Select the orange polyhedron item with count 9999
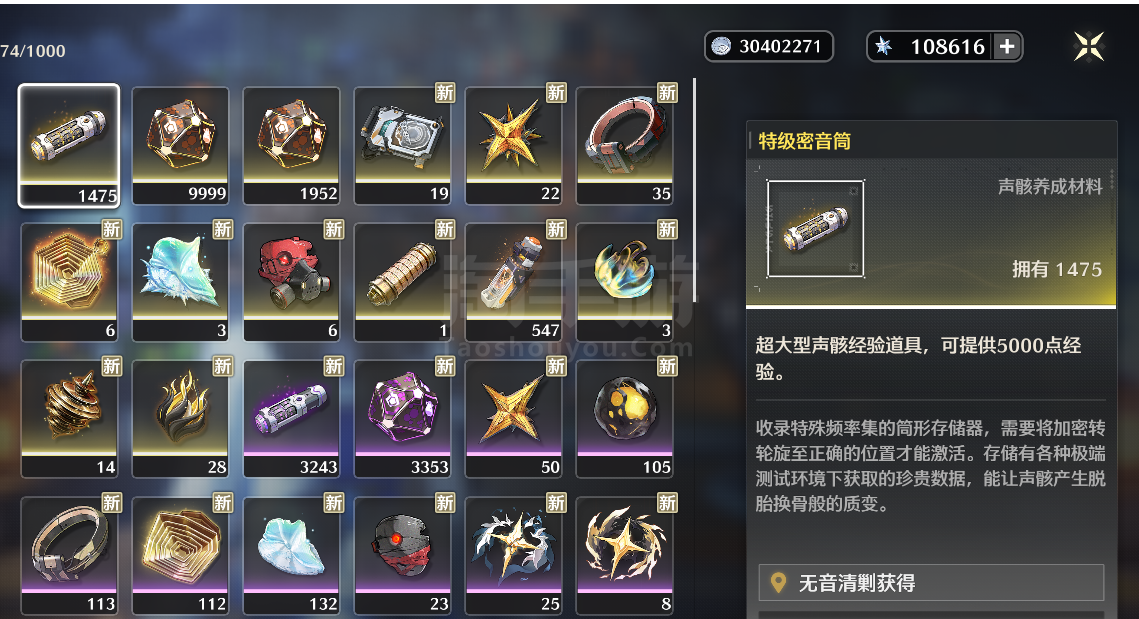Screen dimensions: 1139x619 point(180,145)
